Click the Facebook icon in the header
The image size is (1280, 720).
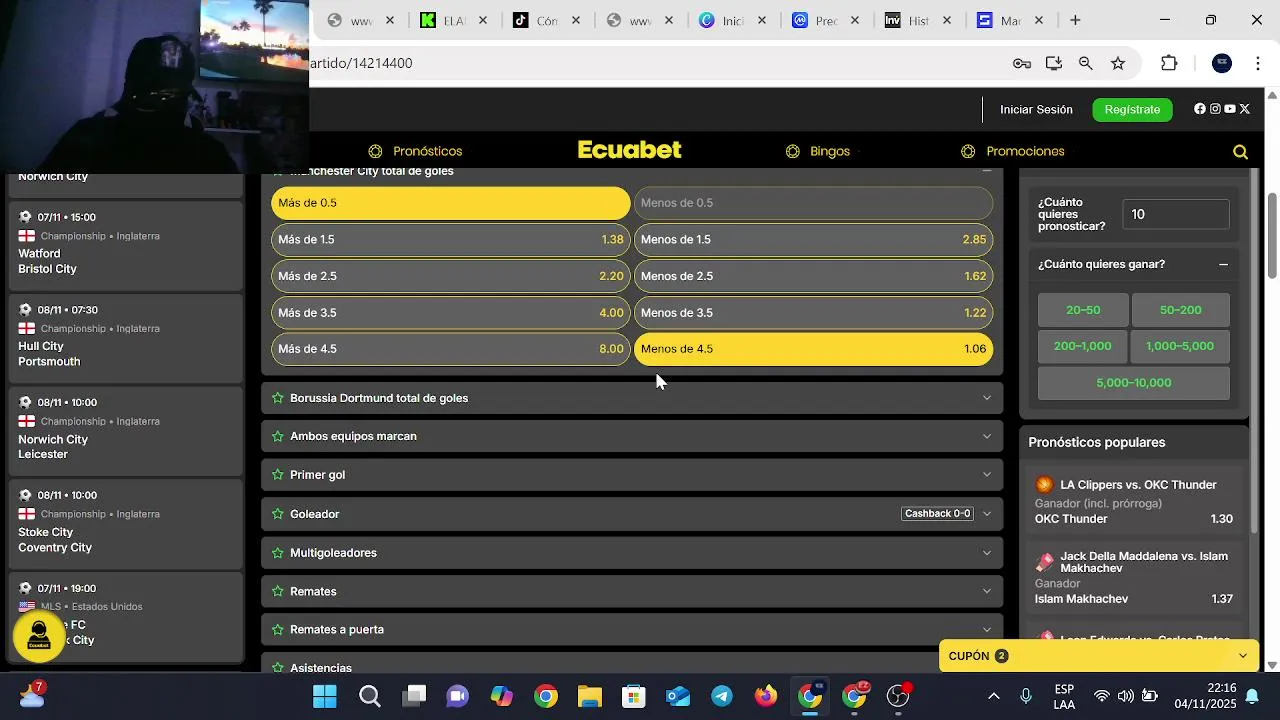click(x=1200, y=109)
